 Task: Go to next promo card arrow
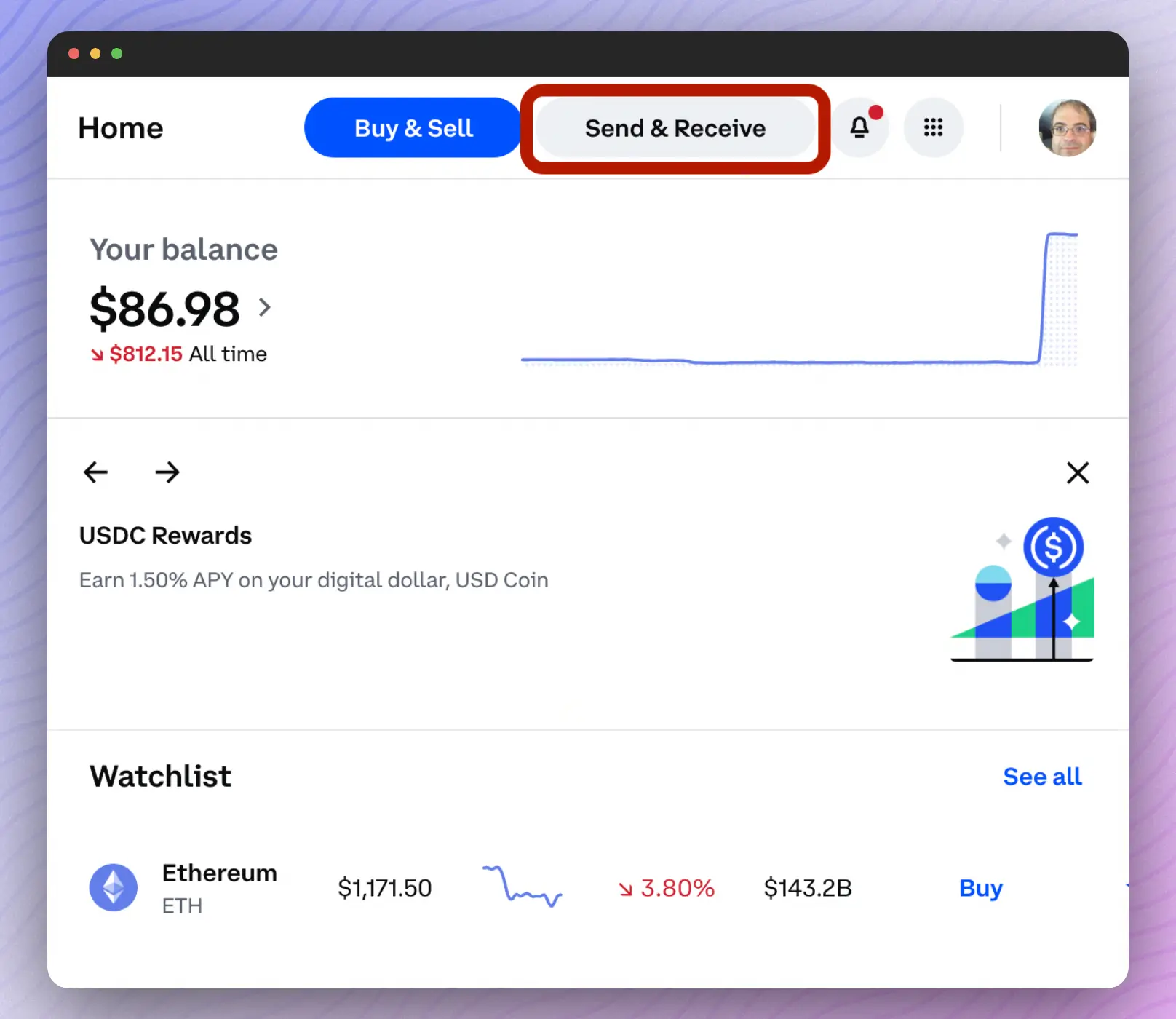(167, 472)
